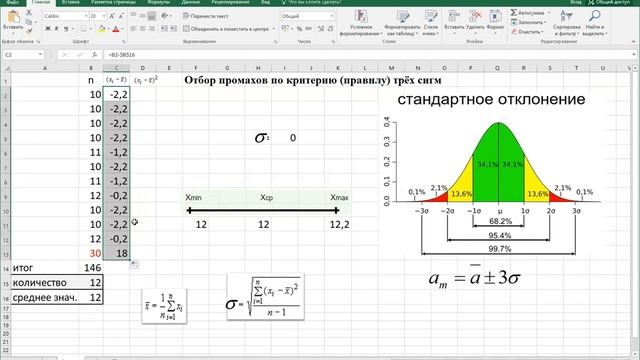Image resolution: width=640 pixels, height=360 pixels.
Task: Decrease font size with the smaller A icon
Action: [121, 16]
